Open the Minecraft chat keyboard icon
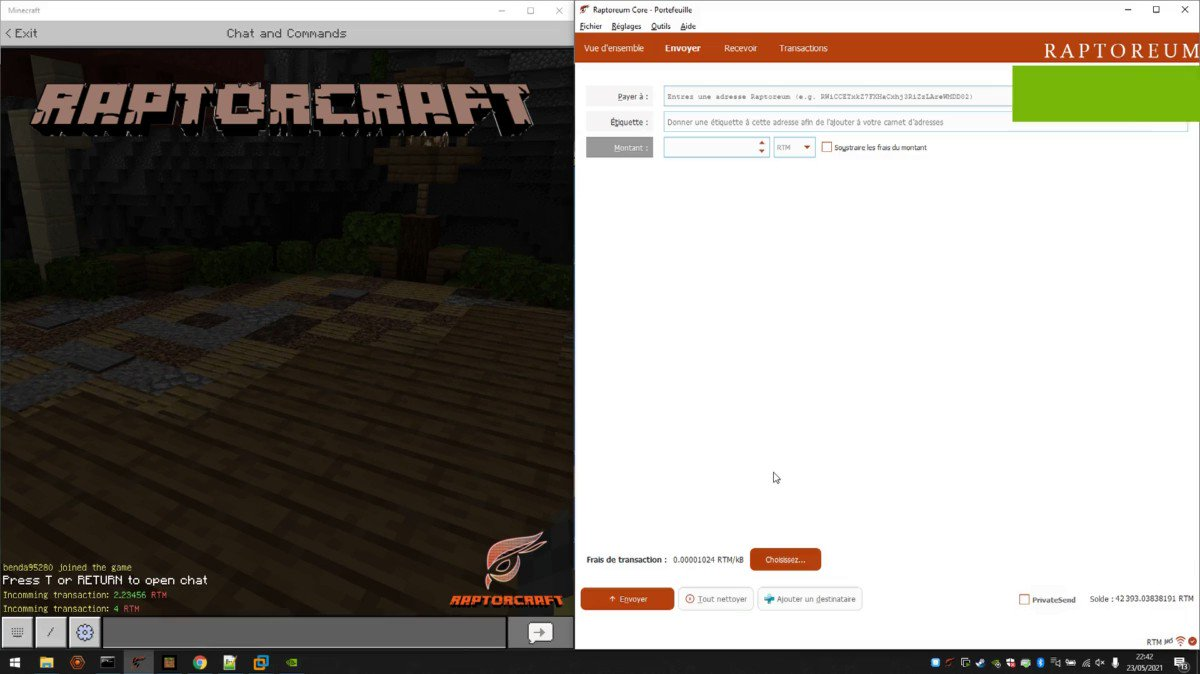Viewport: 1200px width, 674px height. click(18, 632)
